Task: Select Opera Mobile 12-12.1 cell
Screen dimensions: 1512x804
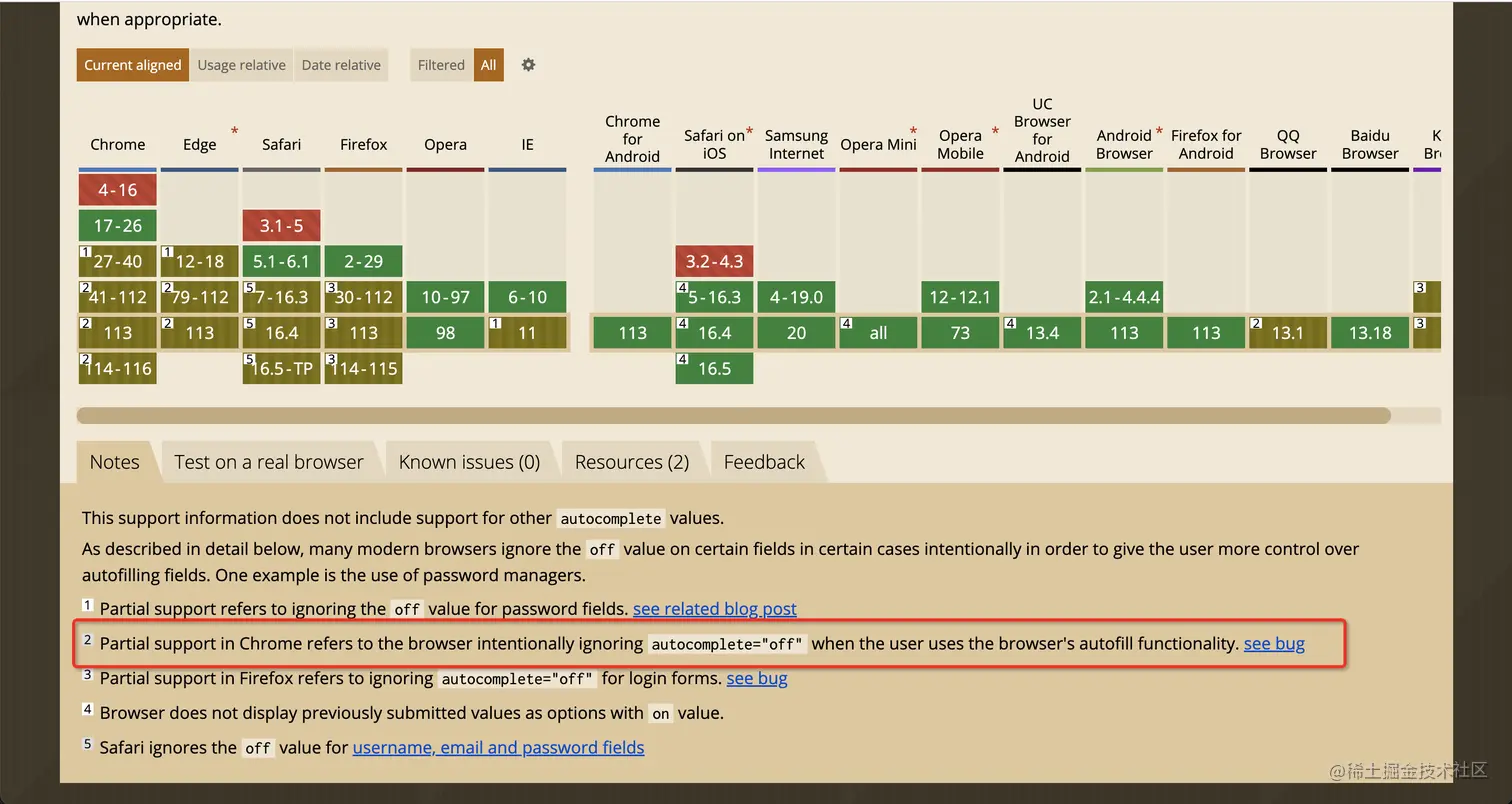Action: [961, 297]
